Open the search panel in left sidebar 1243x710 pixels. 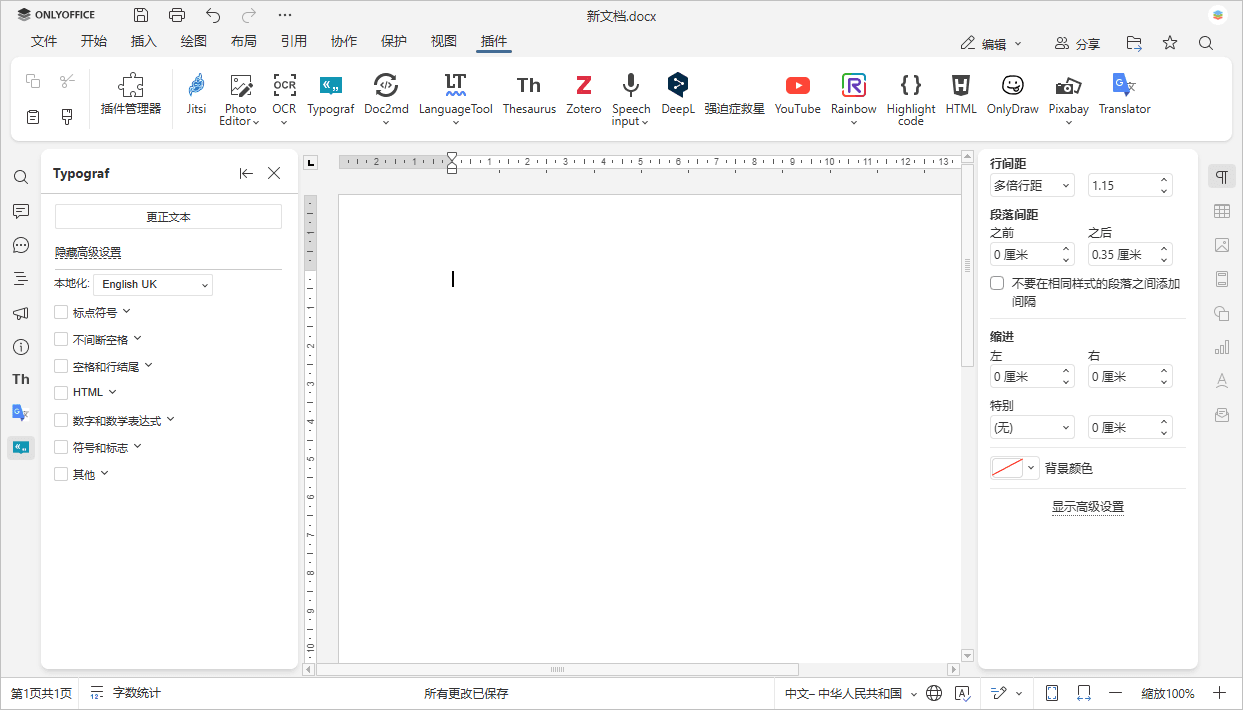[21, 177]
